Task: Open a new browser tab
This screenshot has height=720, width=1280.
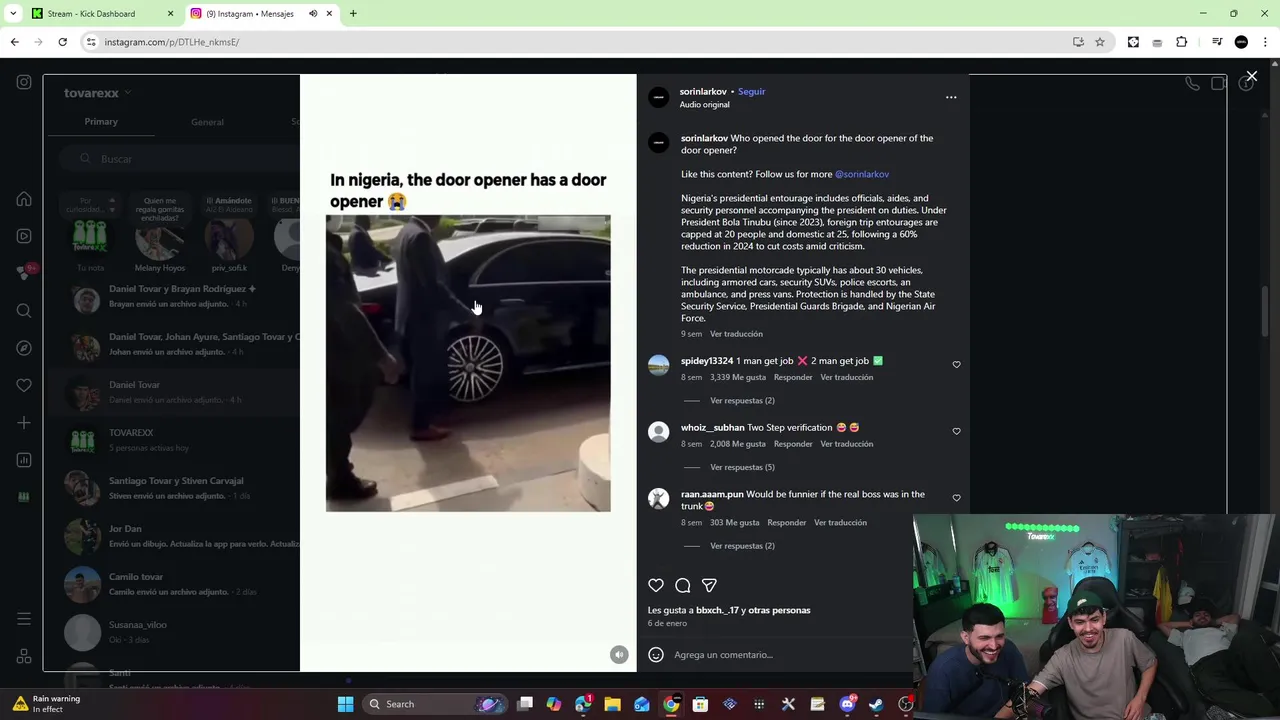Action: tap(353, 13)
